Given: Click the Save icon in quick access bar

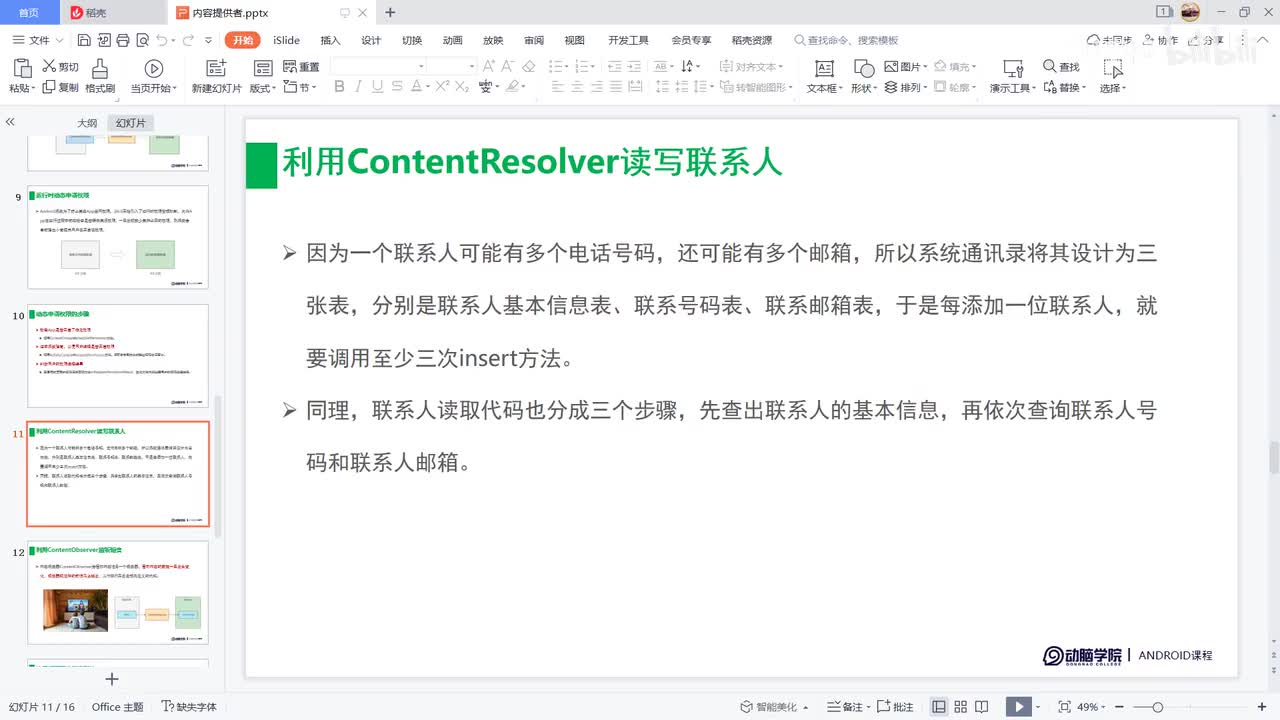Looking at the screenshot, I should (84, 40).
